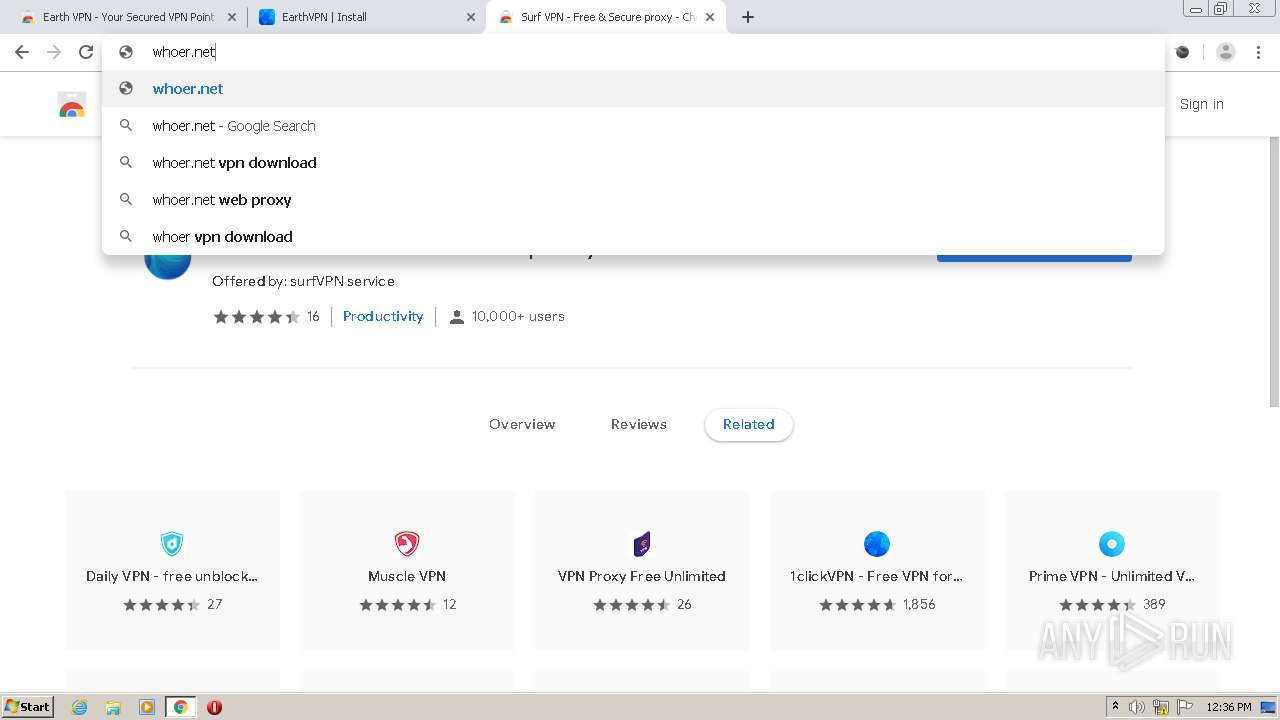Close the Earth VPN tab
The width and height of the screenshot is (1280, 720).
pos(232,17)
